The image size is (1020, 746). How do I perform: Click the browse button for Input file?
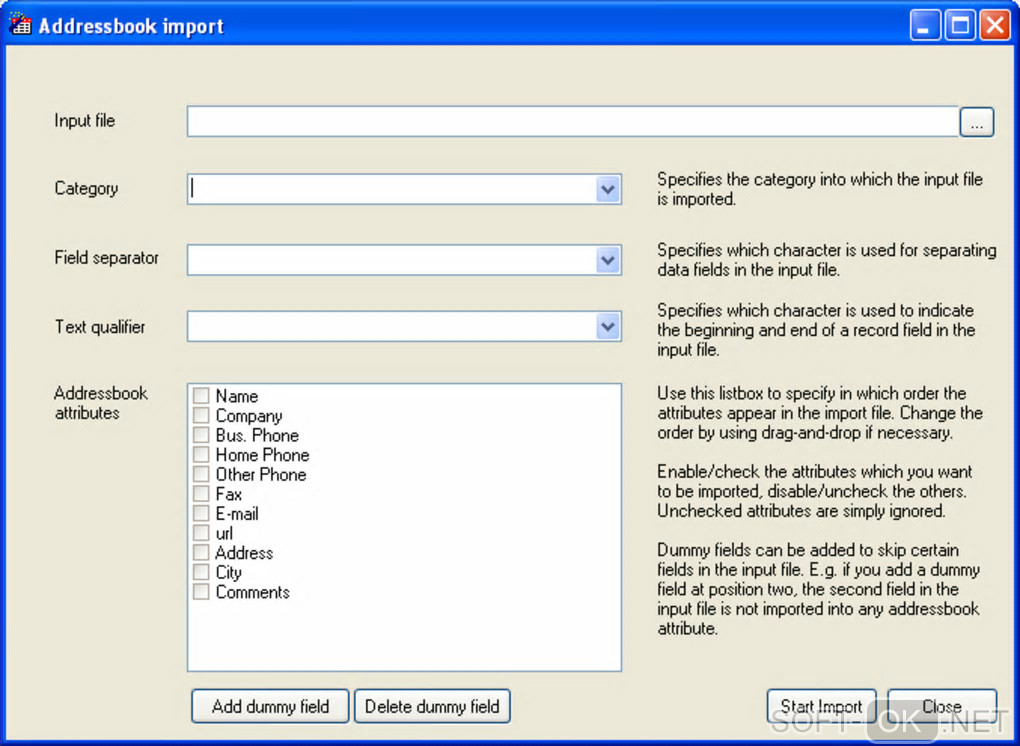tap(977, 122)
